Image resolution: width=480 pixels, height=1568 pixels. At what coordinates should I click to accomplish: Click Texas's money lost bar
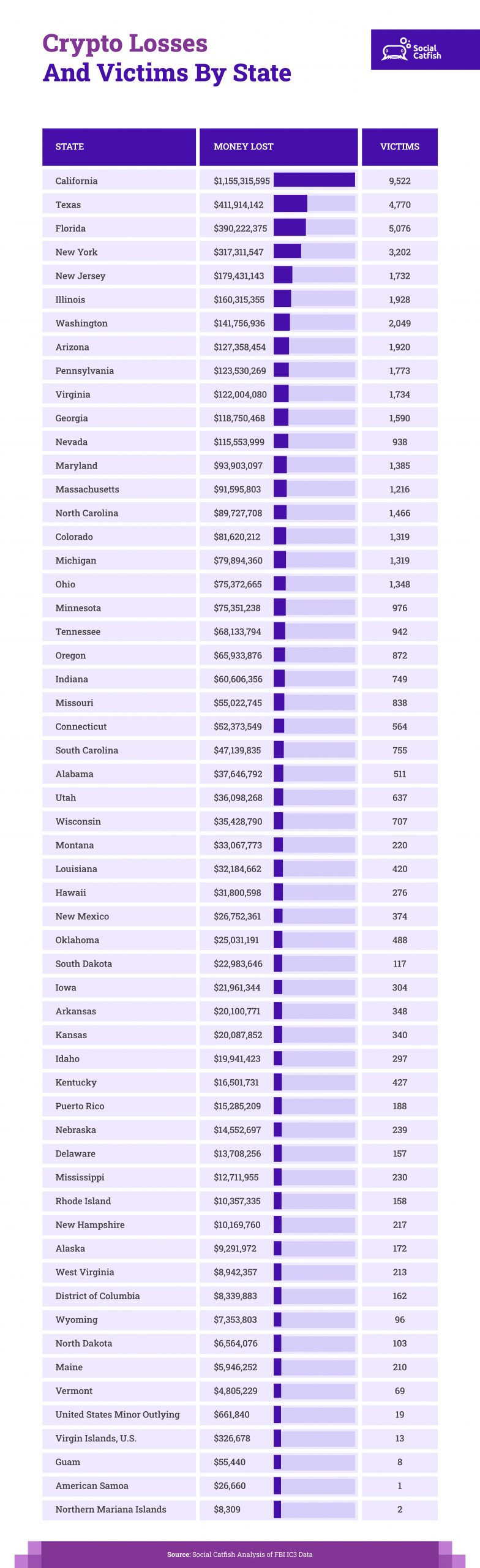click(x=314, y=204)
